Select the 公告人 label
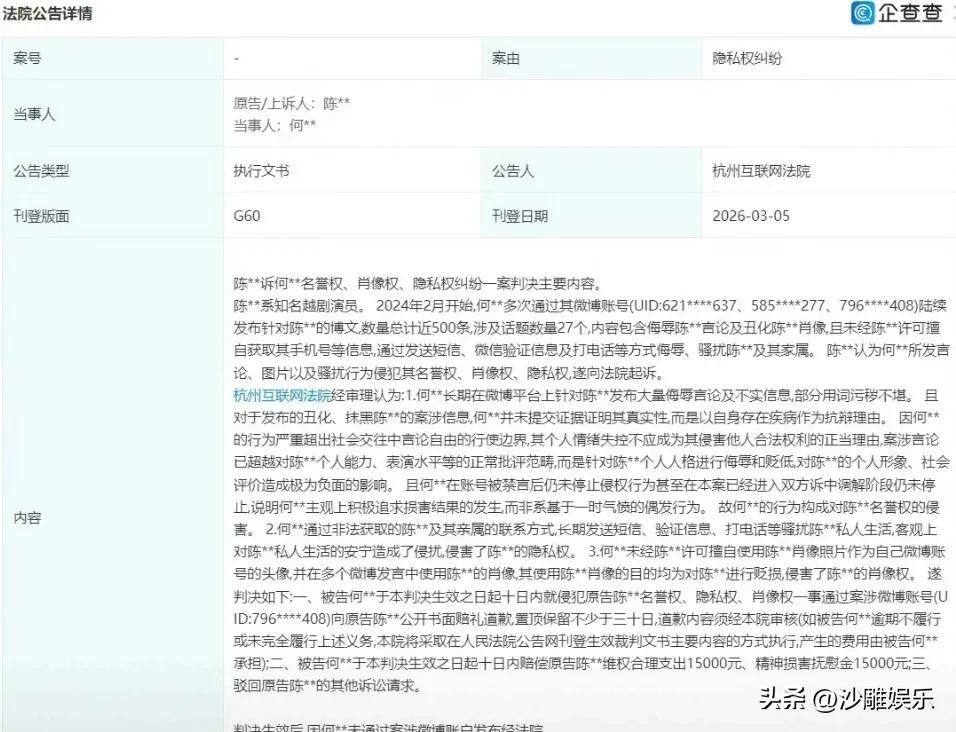 [513, 171]
